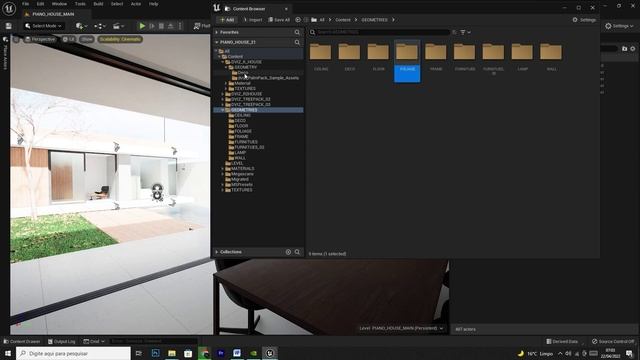Open the Lit view mode dropdown

click(69, 39)
